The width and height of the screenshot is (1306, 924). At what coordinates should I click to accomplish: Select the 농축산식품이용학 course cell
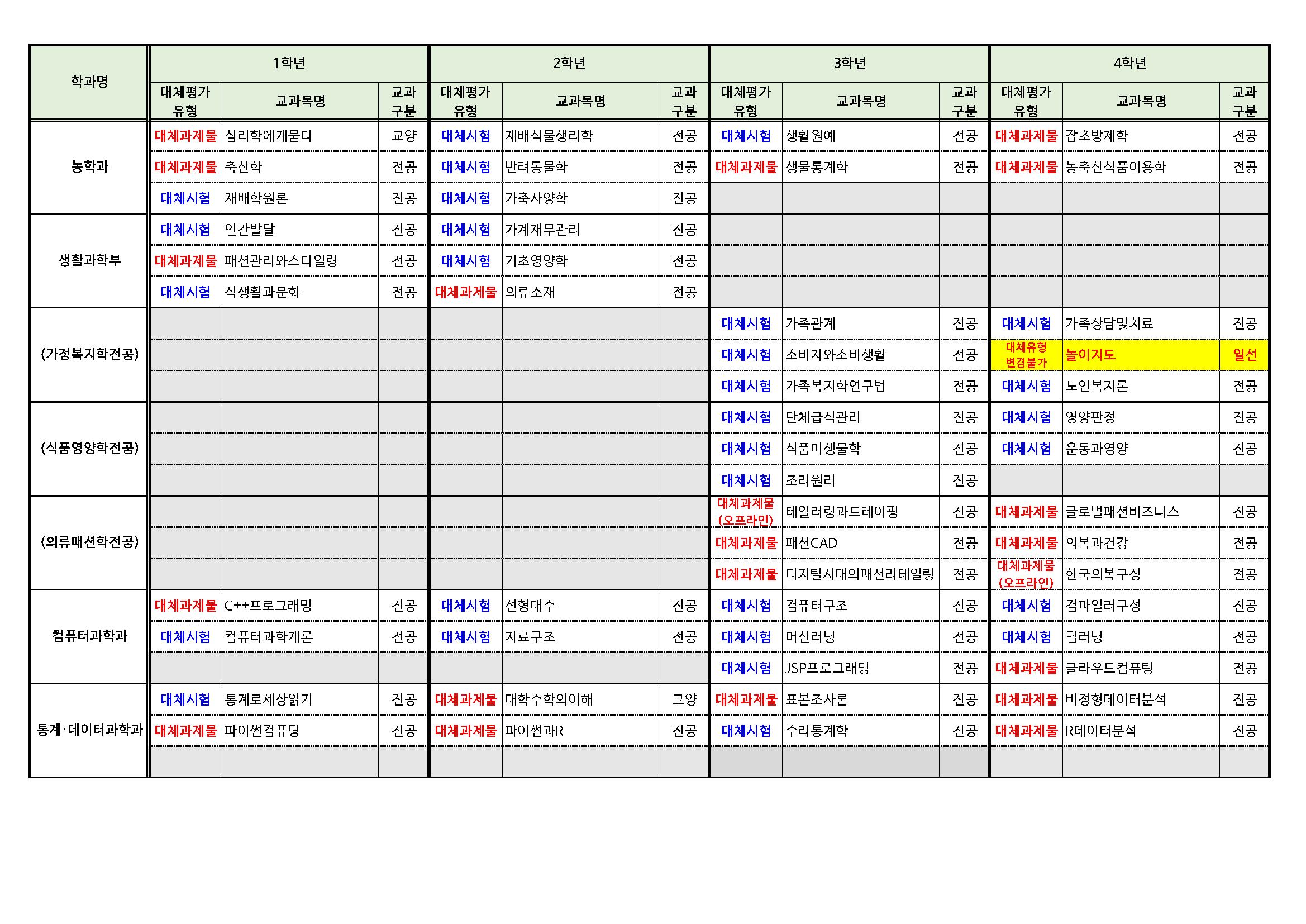[x=1141, y=166]
